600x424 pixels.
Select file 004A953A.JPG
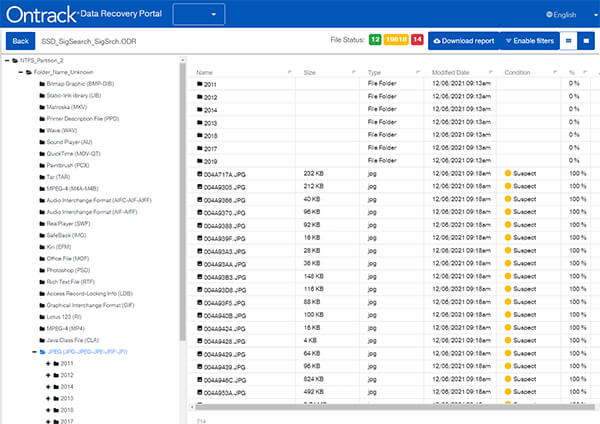point(225,393)
